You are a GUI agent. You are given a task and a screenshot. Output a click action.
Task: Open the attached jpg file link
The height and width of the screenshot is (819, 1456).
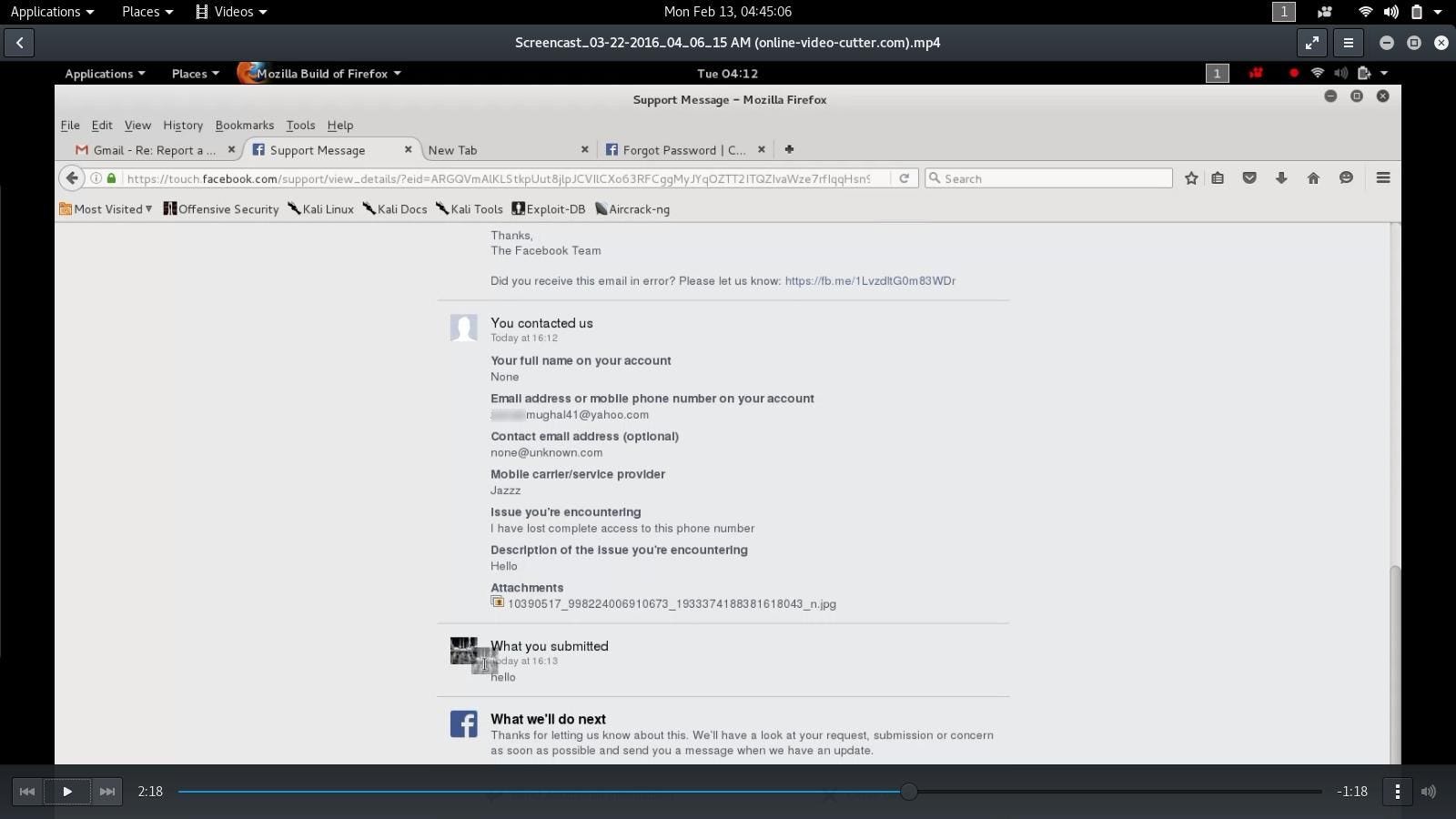pyautogui.click(x=672, y=604)
